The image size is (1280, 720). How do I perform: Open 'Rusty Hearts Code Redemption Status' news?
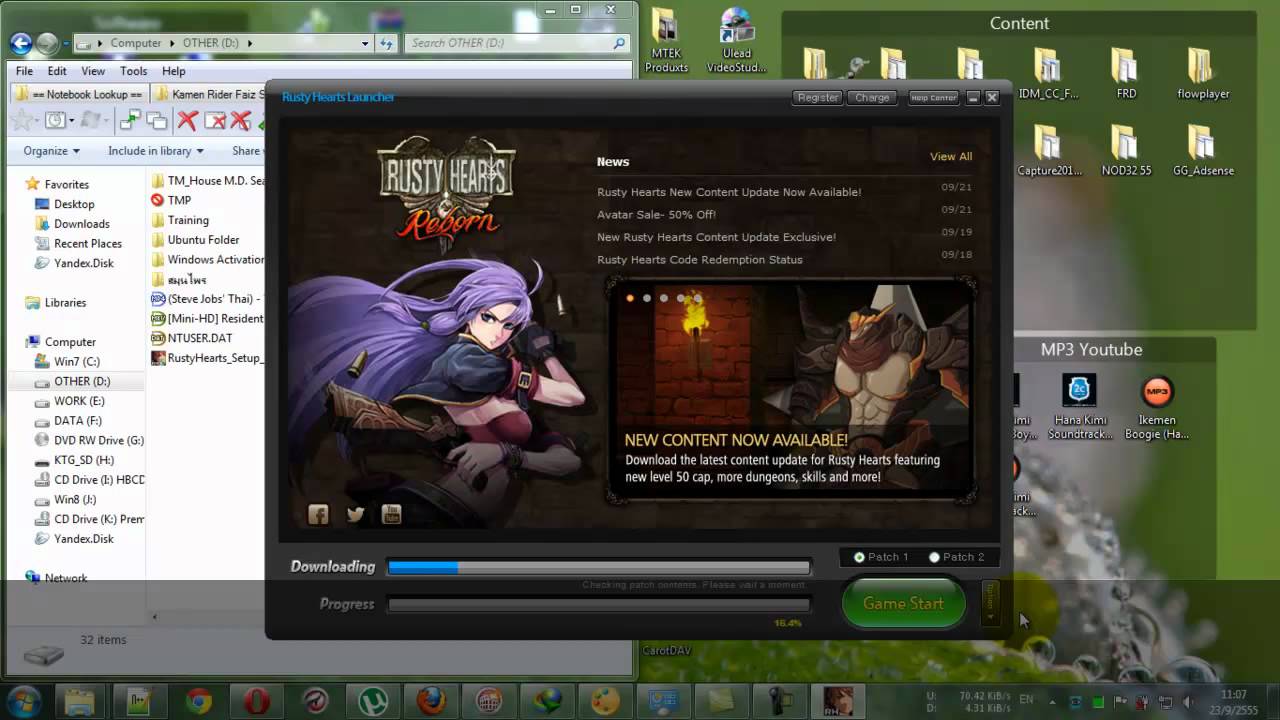tap(700, 260)
